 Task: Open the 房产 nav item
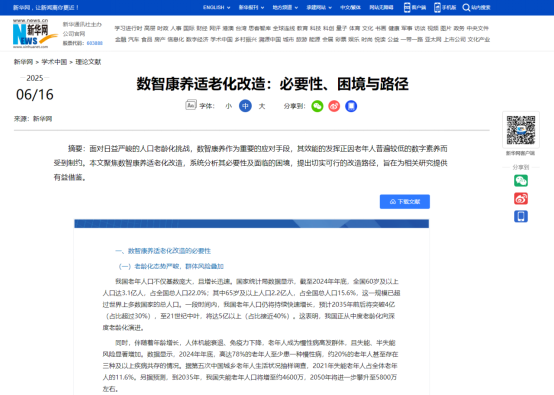click(x=160, y=39)
